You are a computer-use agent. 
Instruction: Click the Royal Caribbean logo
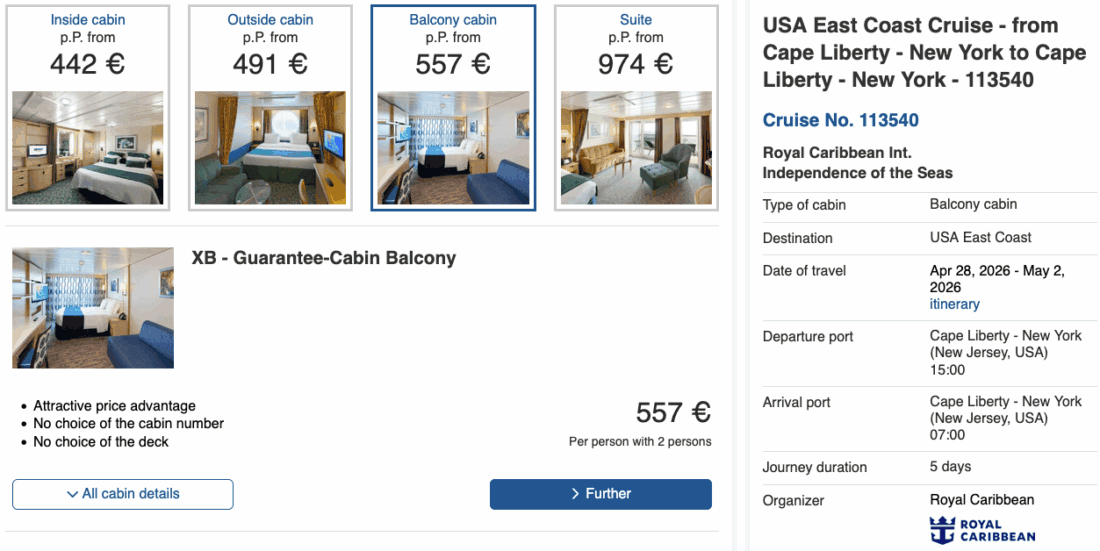click(x=983, y=530)
